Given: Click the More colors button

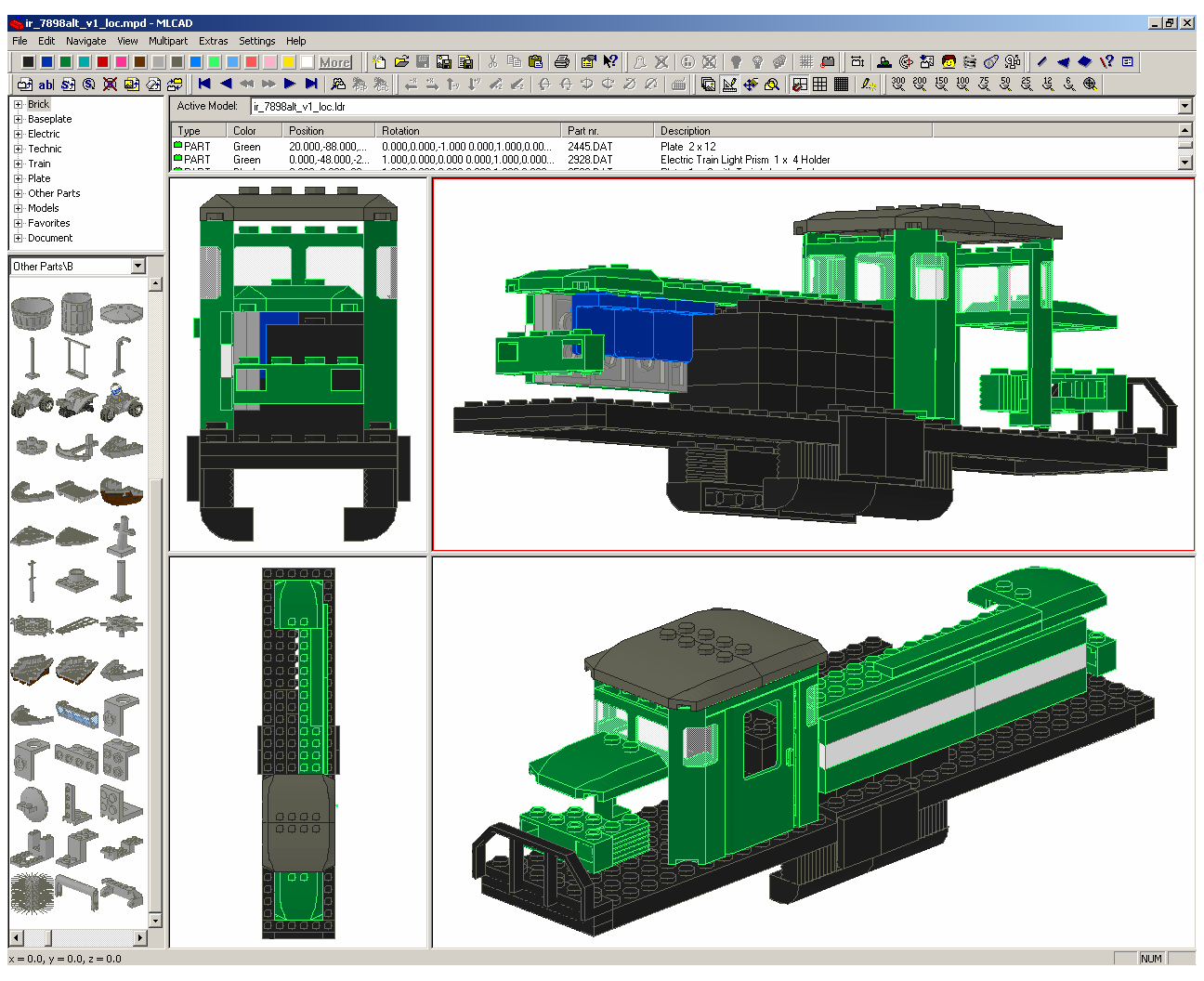Looking at the screenshot, I should (x=335, y=62).
